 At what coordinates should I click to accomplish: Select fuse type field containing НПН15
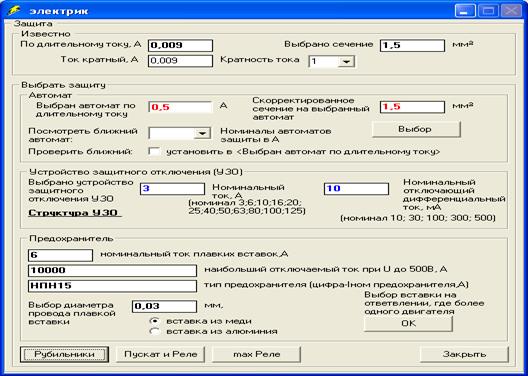(x=112, y=286)
